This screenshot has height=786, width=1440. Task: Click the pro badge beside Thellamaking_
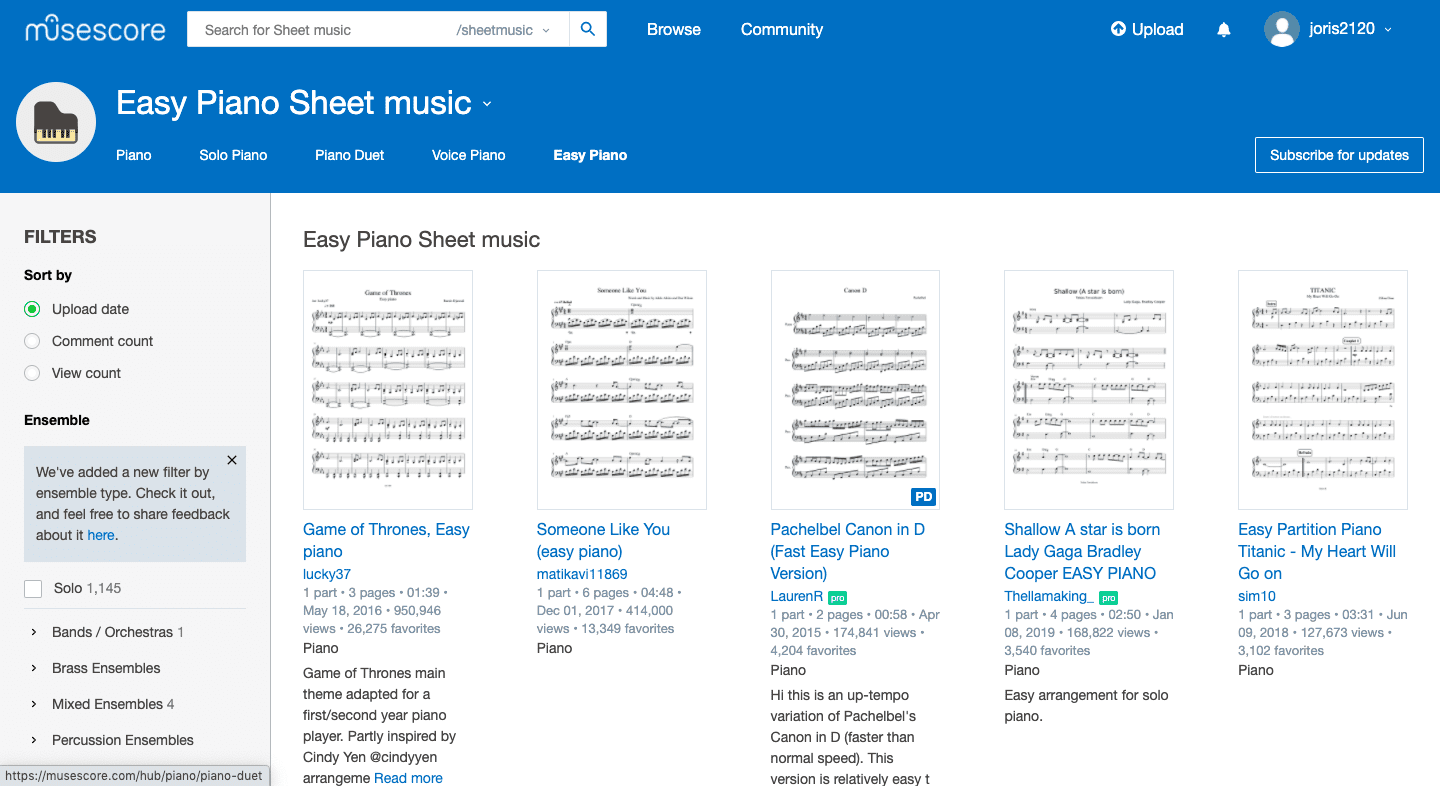pos(1108,597)
